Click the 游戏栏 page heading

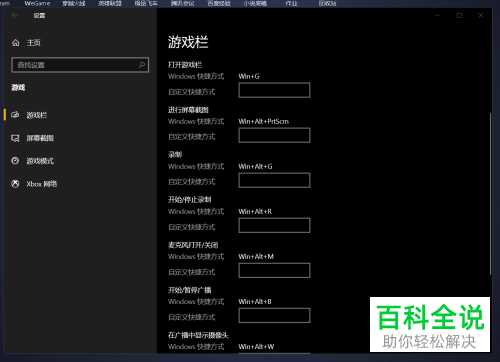pos(188,42)
